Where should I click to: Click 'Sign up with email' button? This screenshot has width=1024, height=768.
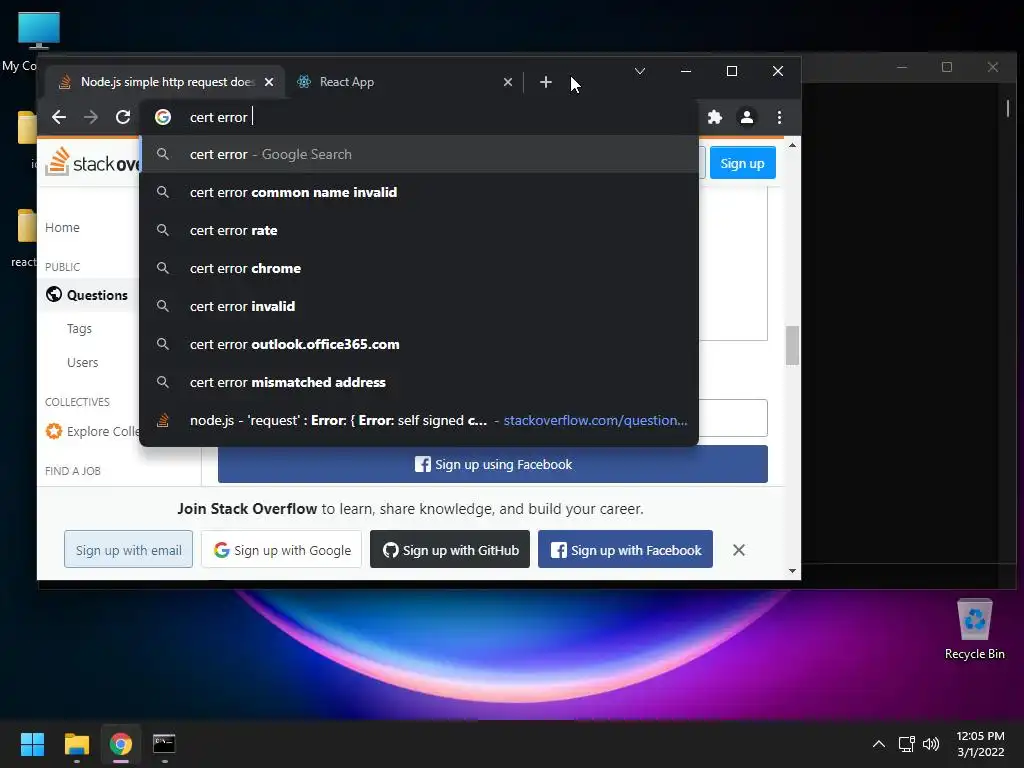coord(129,550)
